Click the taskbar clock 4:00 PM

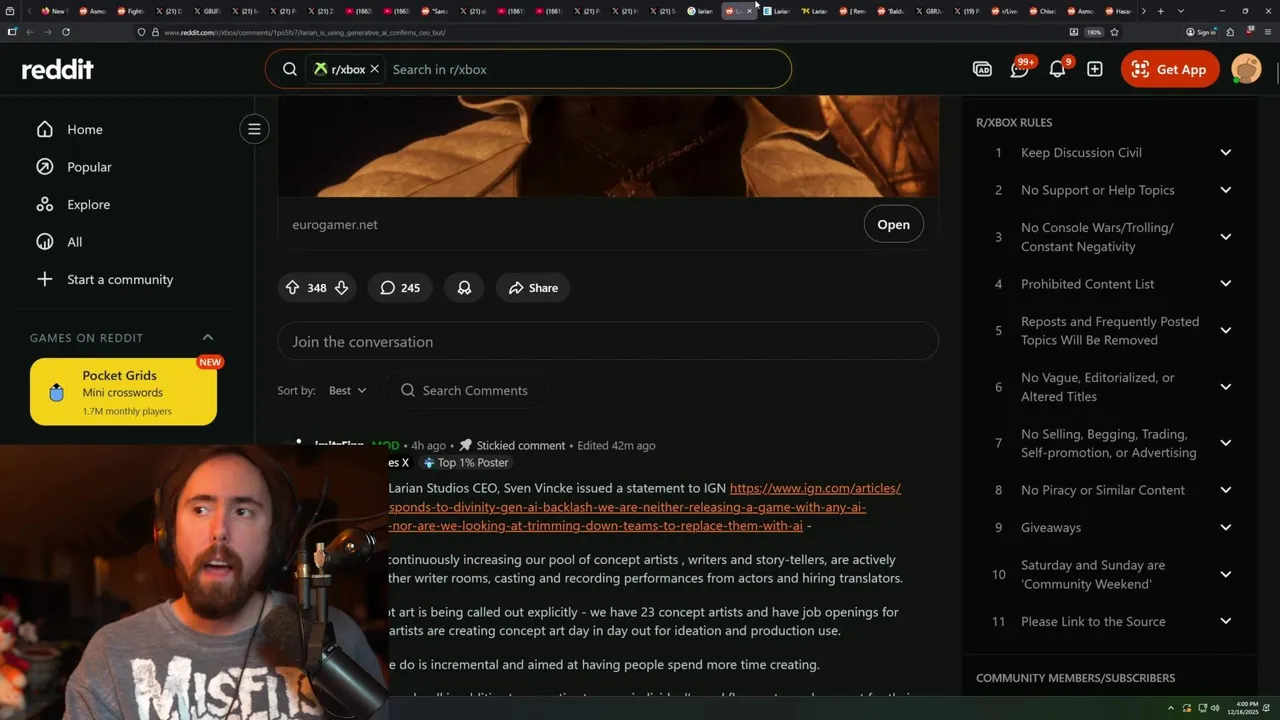pos(1242,707)
